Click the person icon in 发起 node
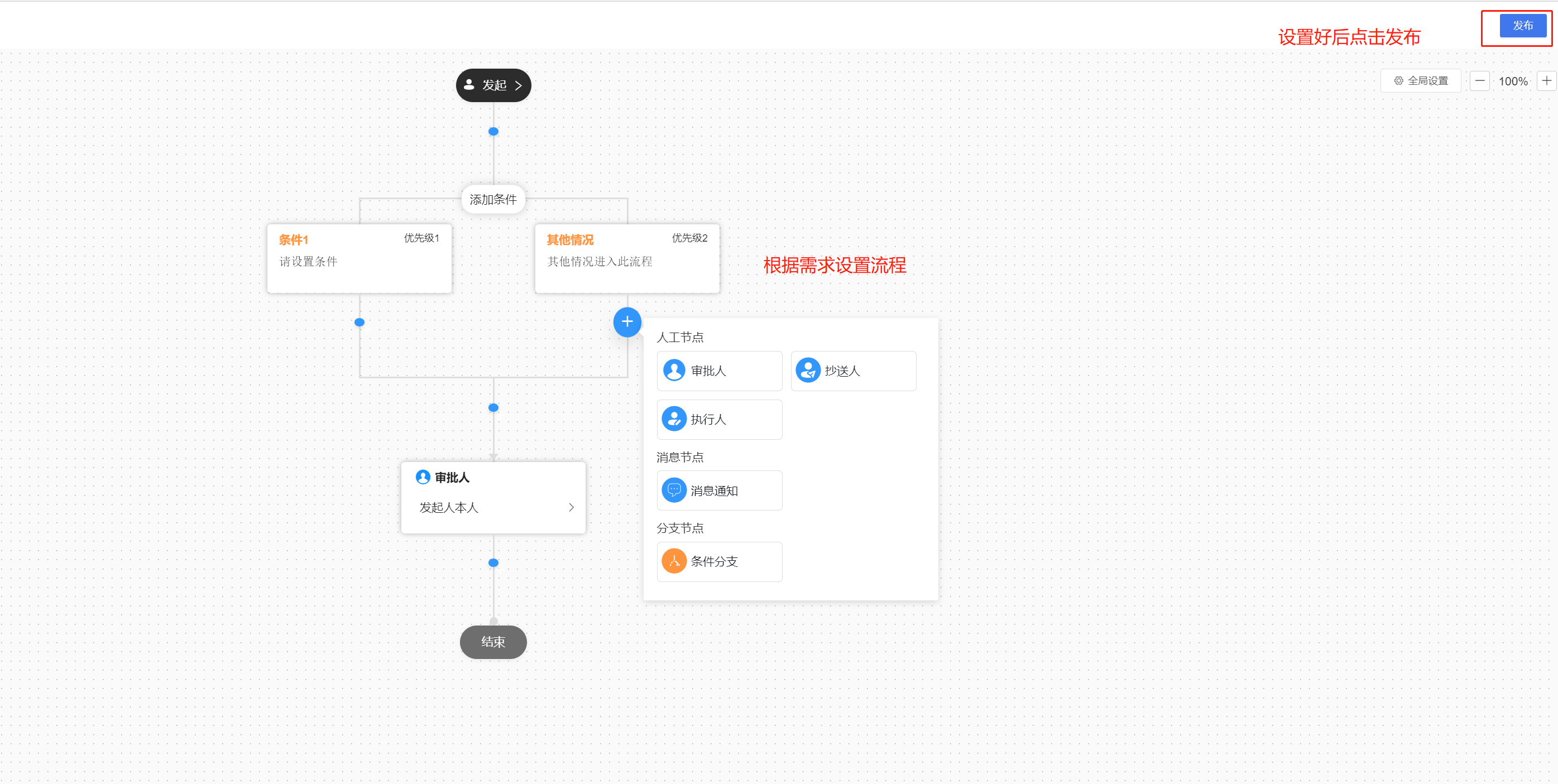Viewport: 1558px width, 784px height. coord(469,85)
